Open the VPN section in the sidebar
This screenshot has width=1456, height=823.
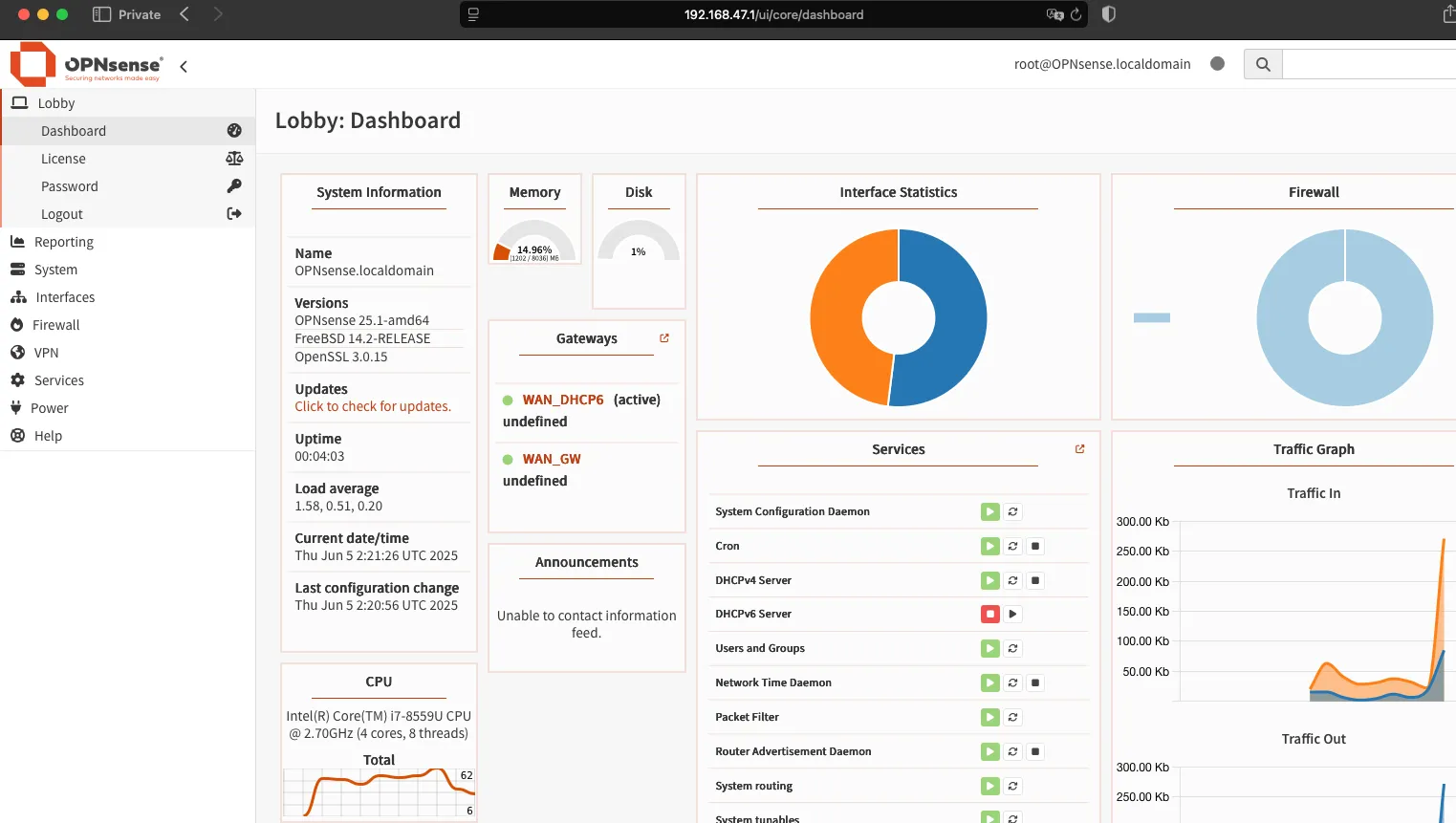point(44,352)
